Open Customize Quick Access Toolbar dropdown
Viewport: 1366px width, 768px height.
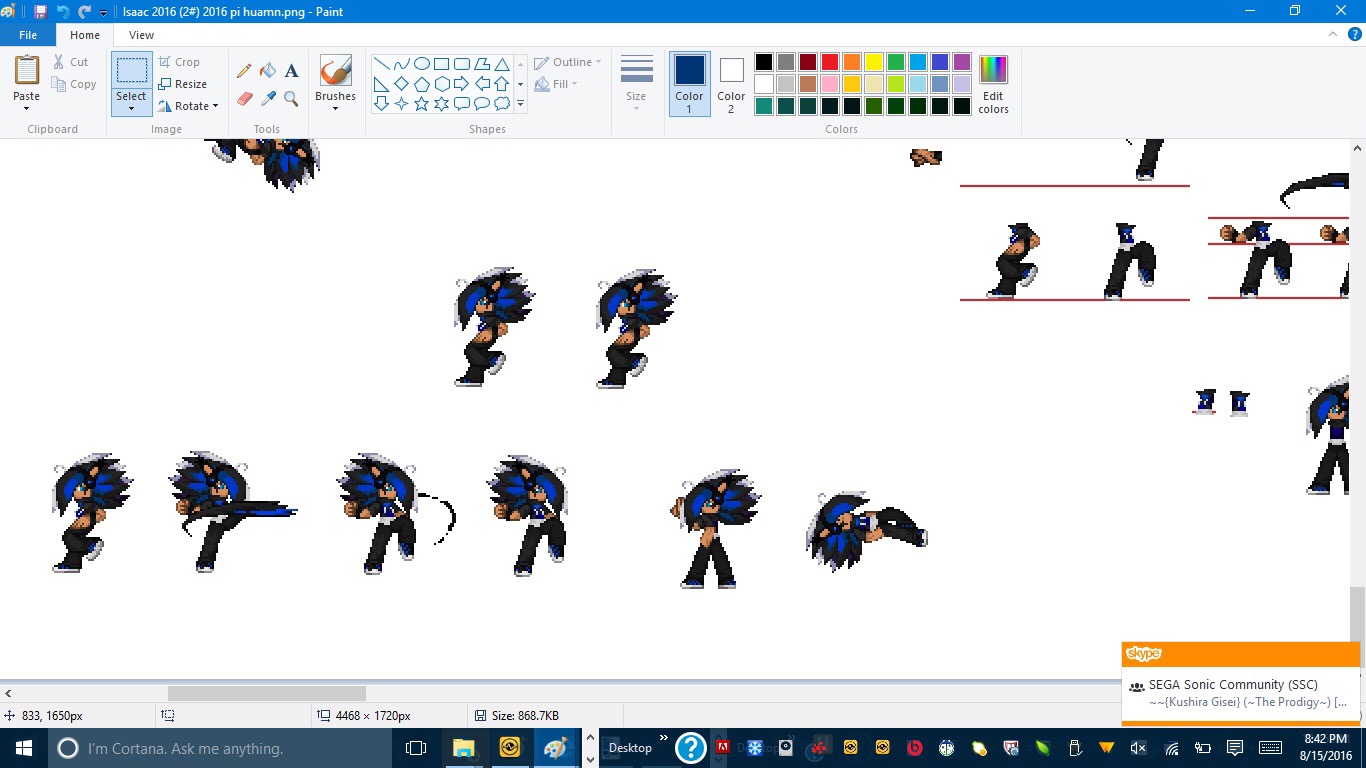click(x=103, y=12)
